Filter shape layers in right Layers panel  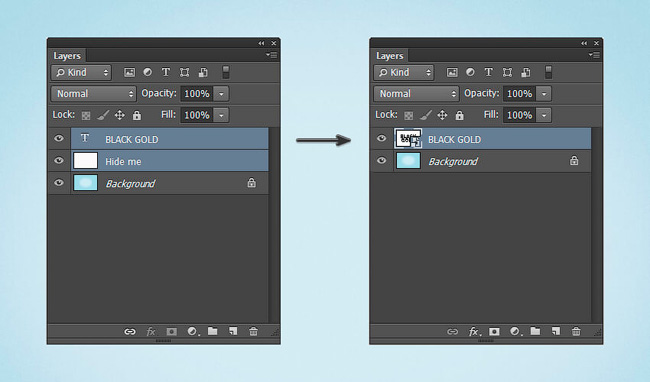(x=507, y=73)
